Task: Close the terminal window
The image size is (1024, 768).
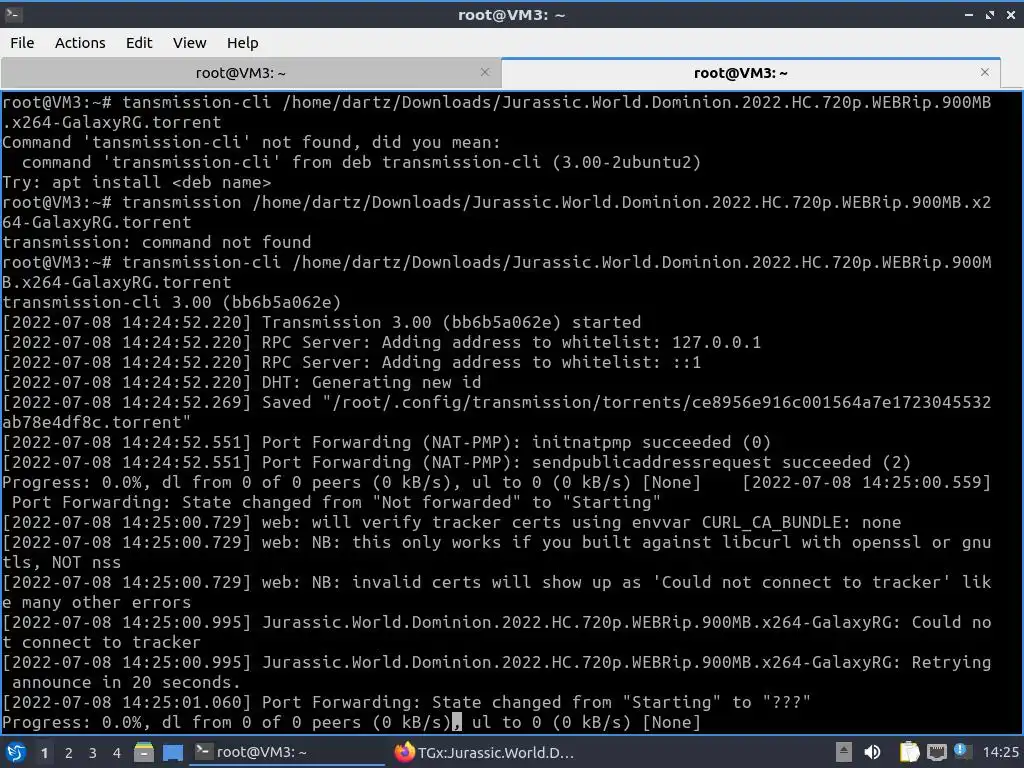Action: tap(1010, 14)
